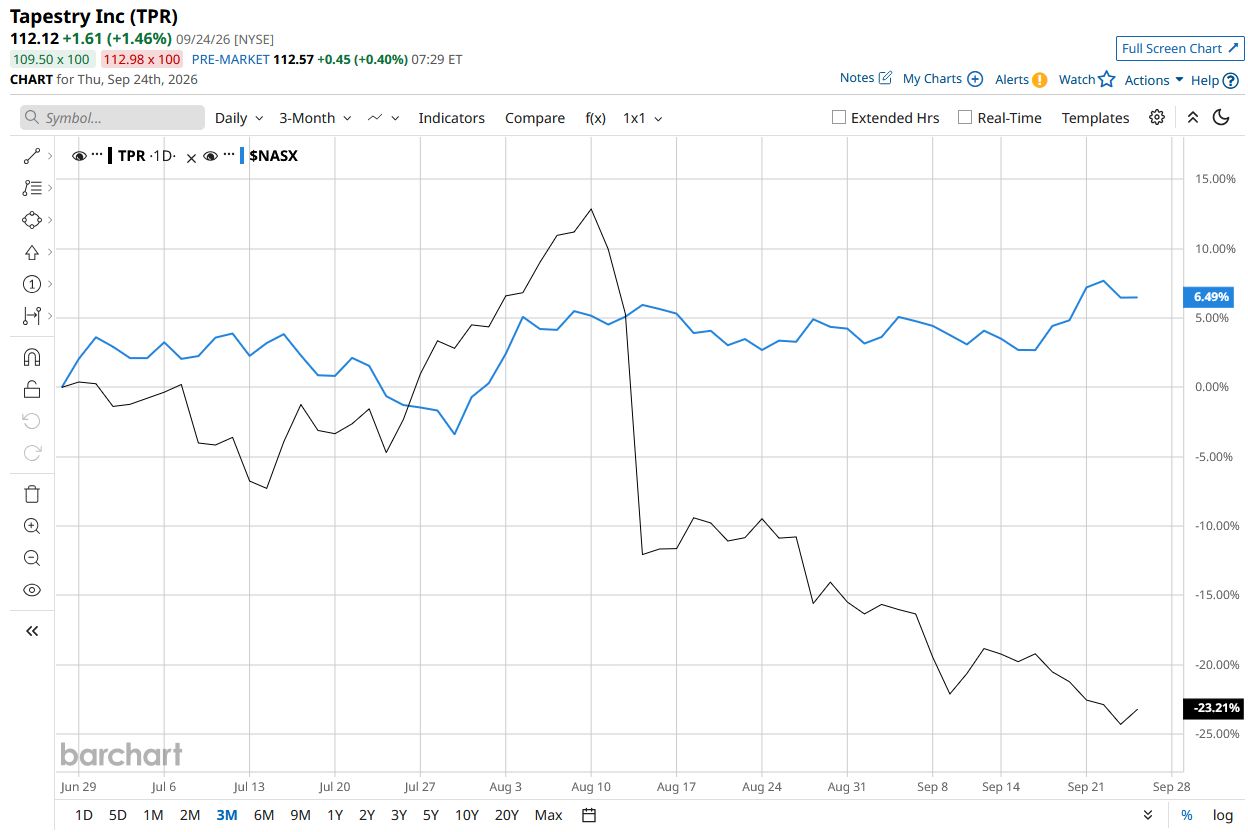Open the date range calendar icon
Screen dimensions: 1248x832
point(589,815)
